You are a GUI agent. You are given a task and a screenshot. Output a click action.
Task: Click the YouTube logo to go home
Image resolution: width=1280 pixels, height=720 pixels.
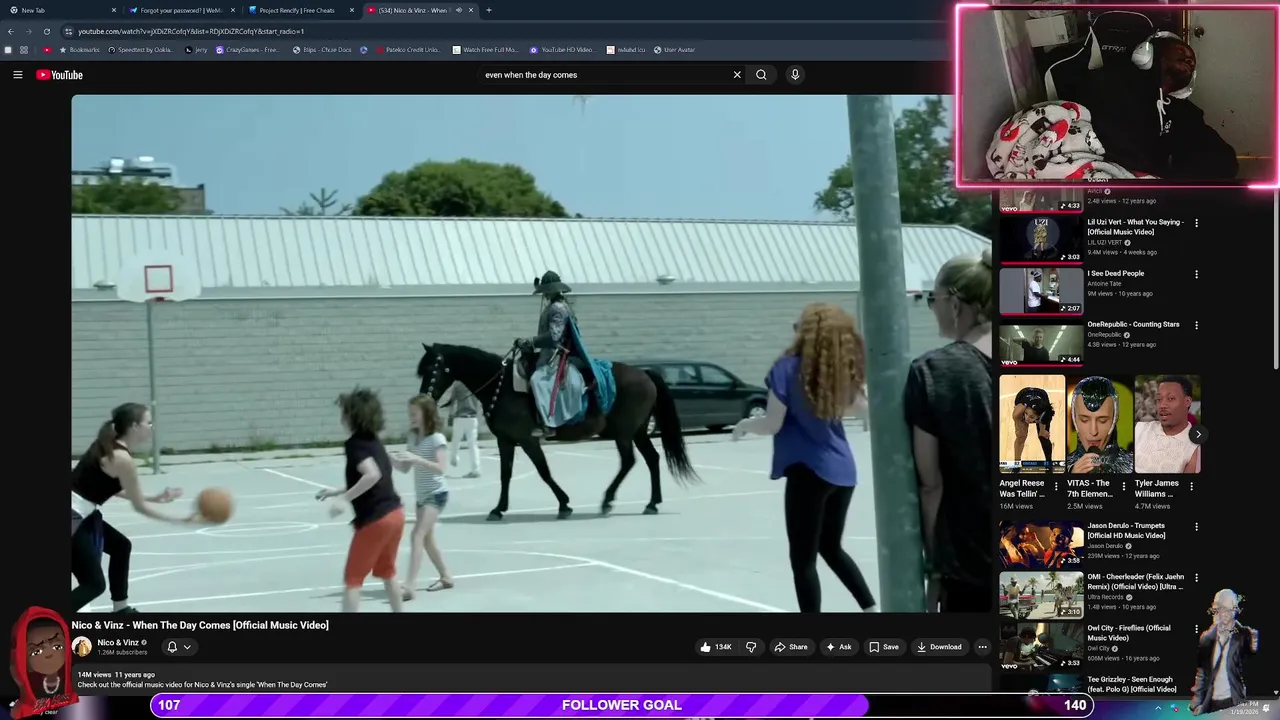(x=59, y=75)
